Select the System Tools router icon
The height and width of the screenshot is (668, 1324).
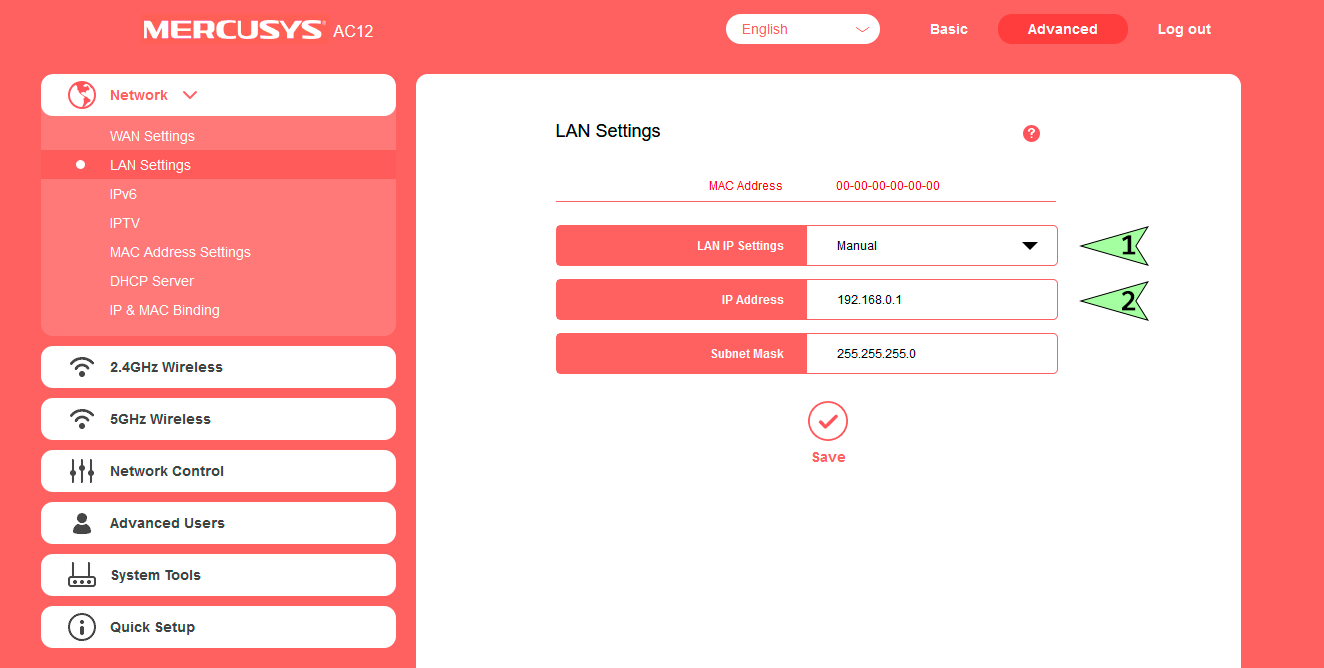[x=82, y=574]
